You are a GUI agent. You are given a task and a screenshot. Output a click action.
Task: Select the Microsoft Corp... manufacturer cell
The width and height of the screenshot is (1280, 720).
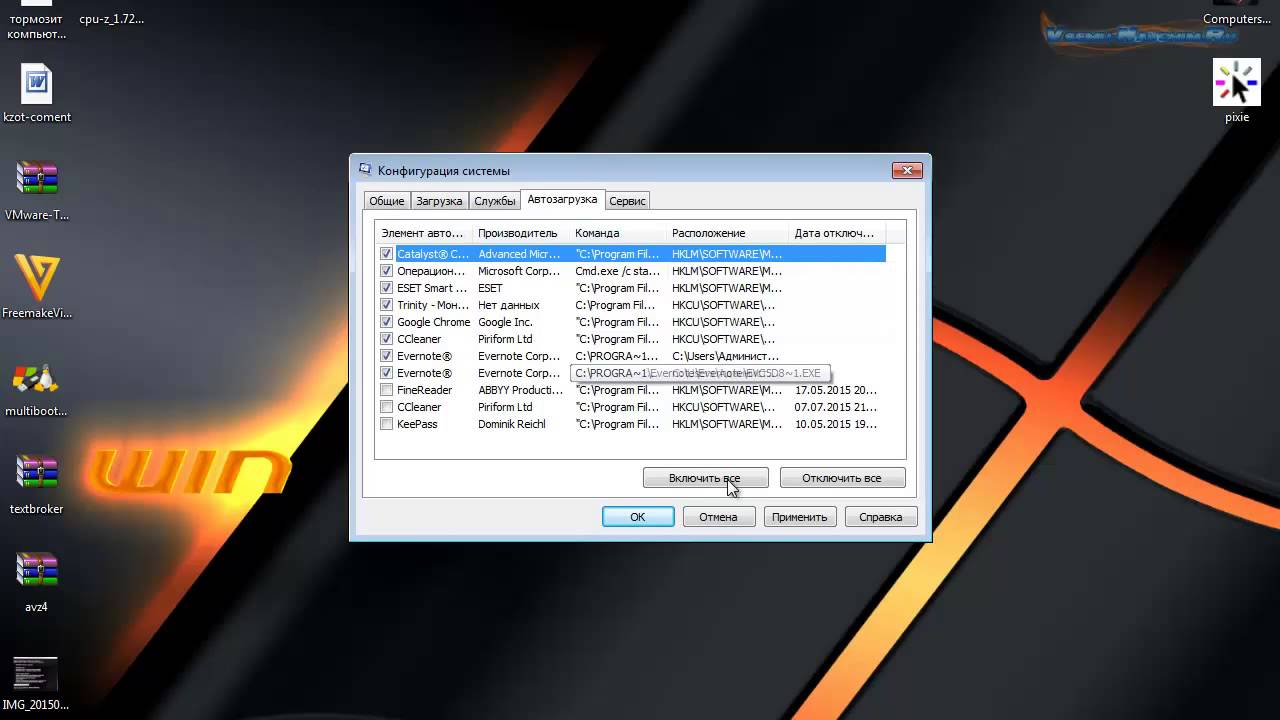pyautogui.click(x=519, y=271)
